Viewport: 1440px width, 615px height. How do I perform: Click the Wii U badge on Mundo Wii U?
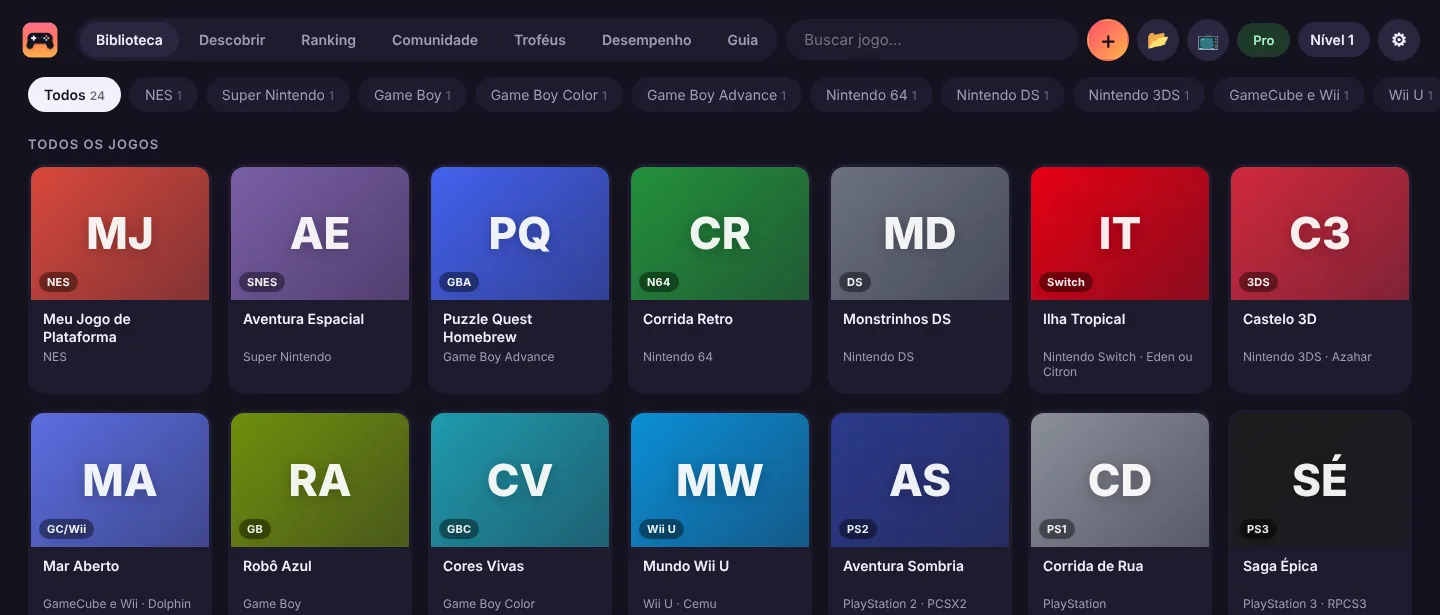(x=662, y=529)
